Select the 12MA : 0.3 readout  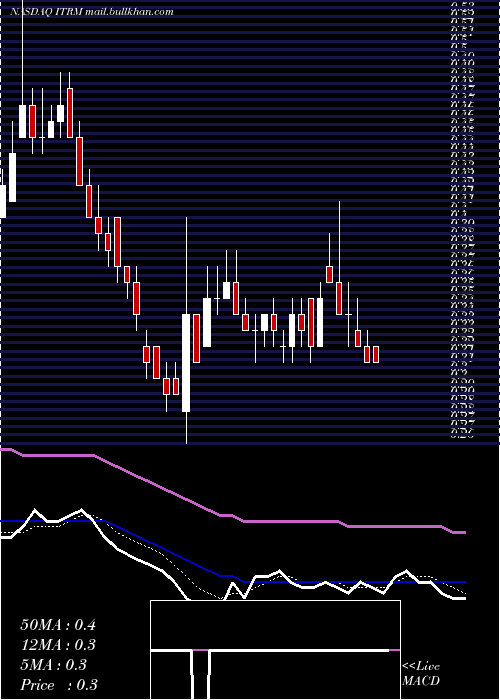click(58, 645)
